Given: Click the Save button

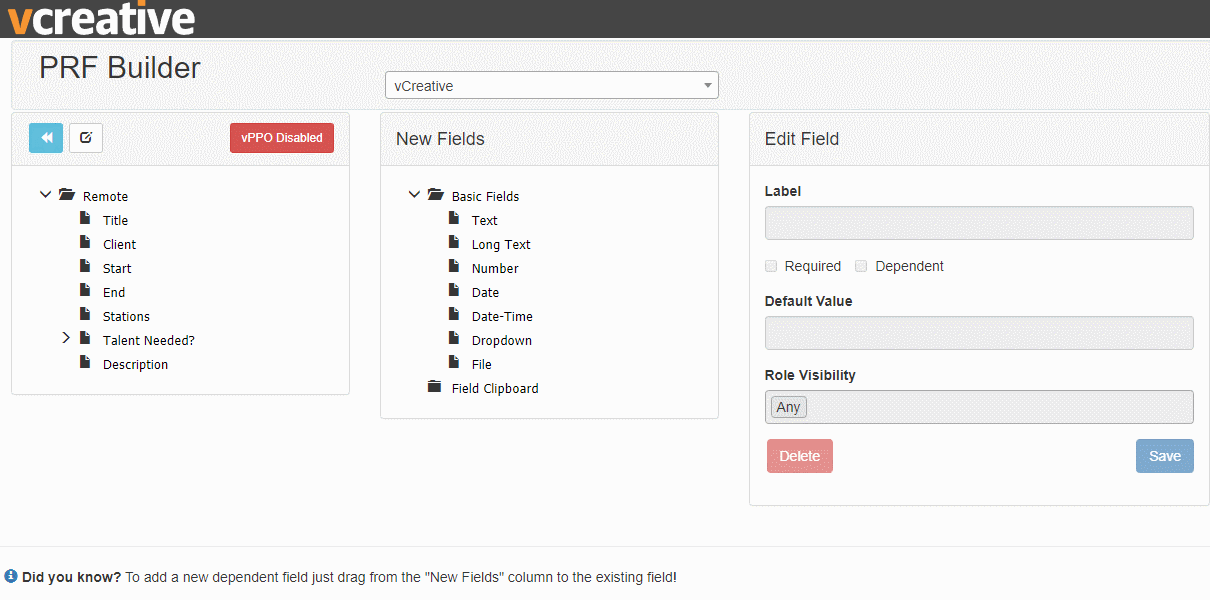Looking at the screenshot, I should 1165,456.
